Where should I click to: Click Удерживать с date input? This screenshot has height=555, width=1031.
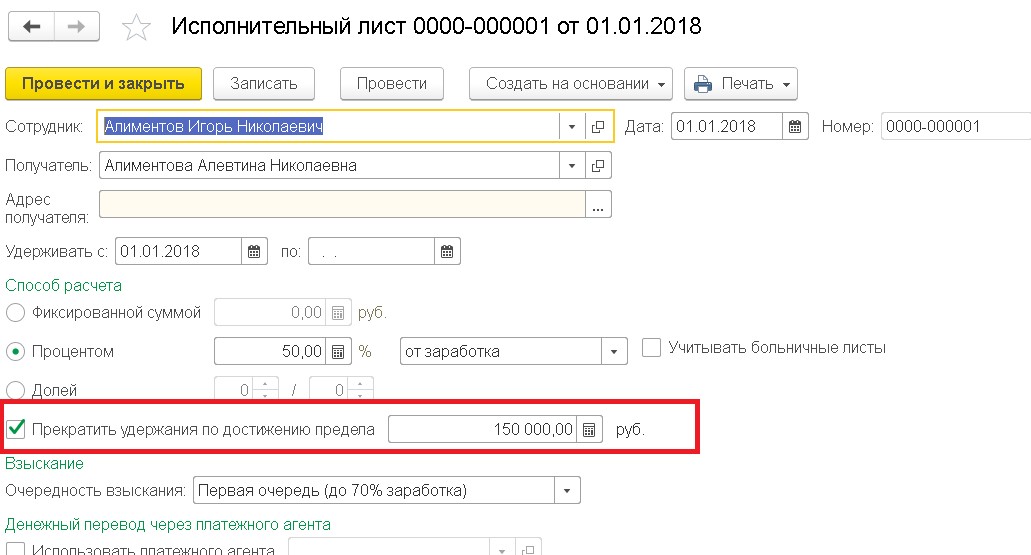pyautogui.click(x=178, y=251)
